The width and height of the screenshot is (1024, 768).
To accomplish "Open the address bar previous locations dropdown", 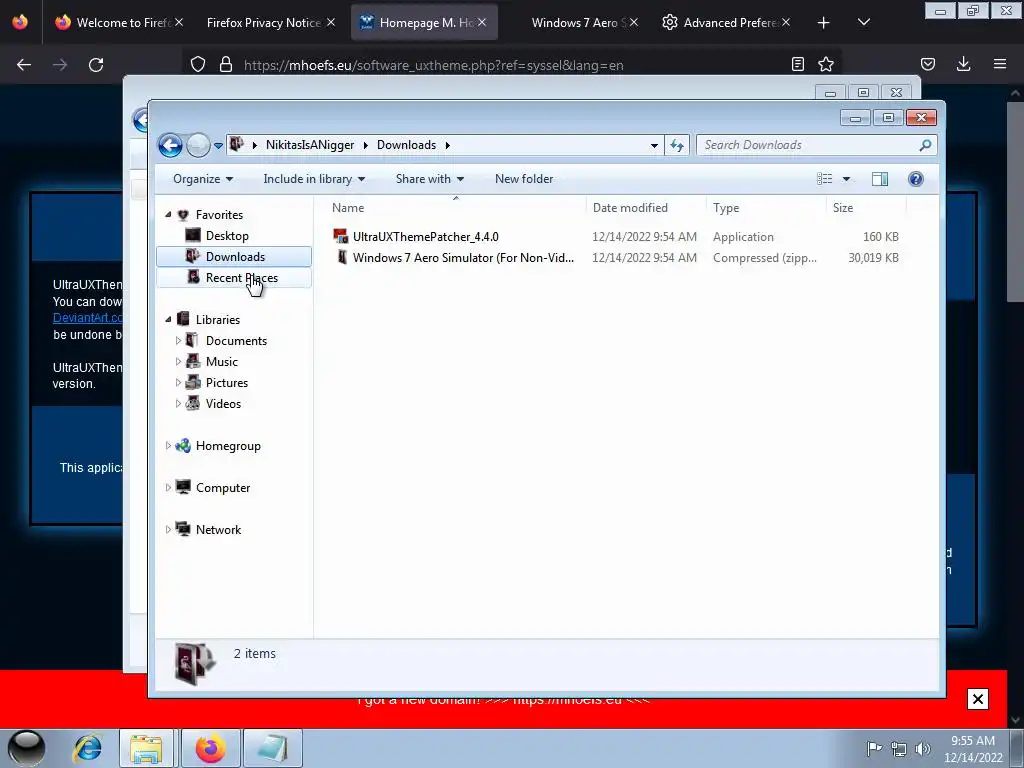I will tap(654, 146).
